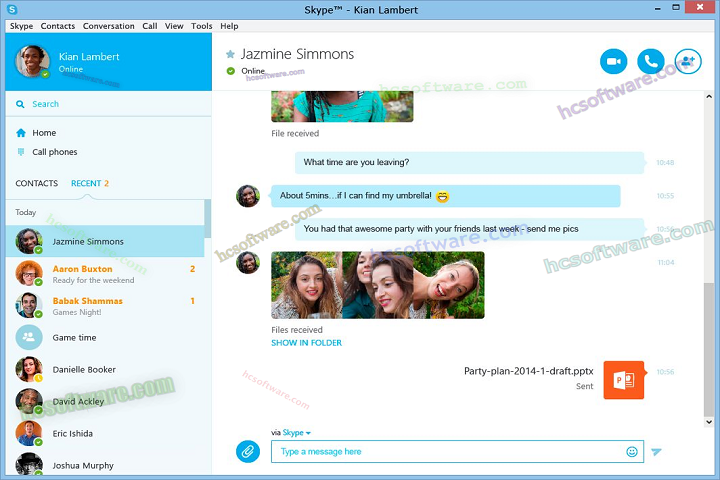Screen dimensions: 720x480
Task: Open the Conversation menu
Action: click(x=108, y=26)
